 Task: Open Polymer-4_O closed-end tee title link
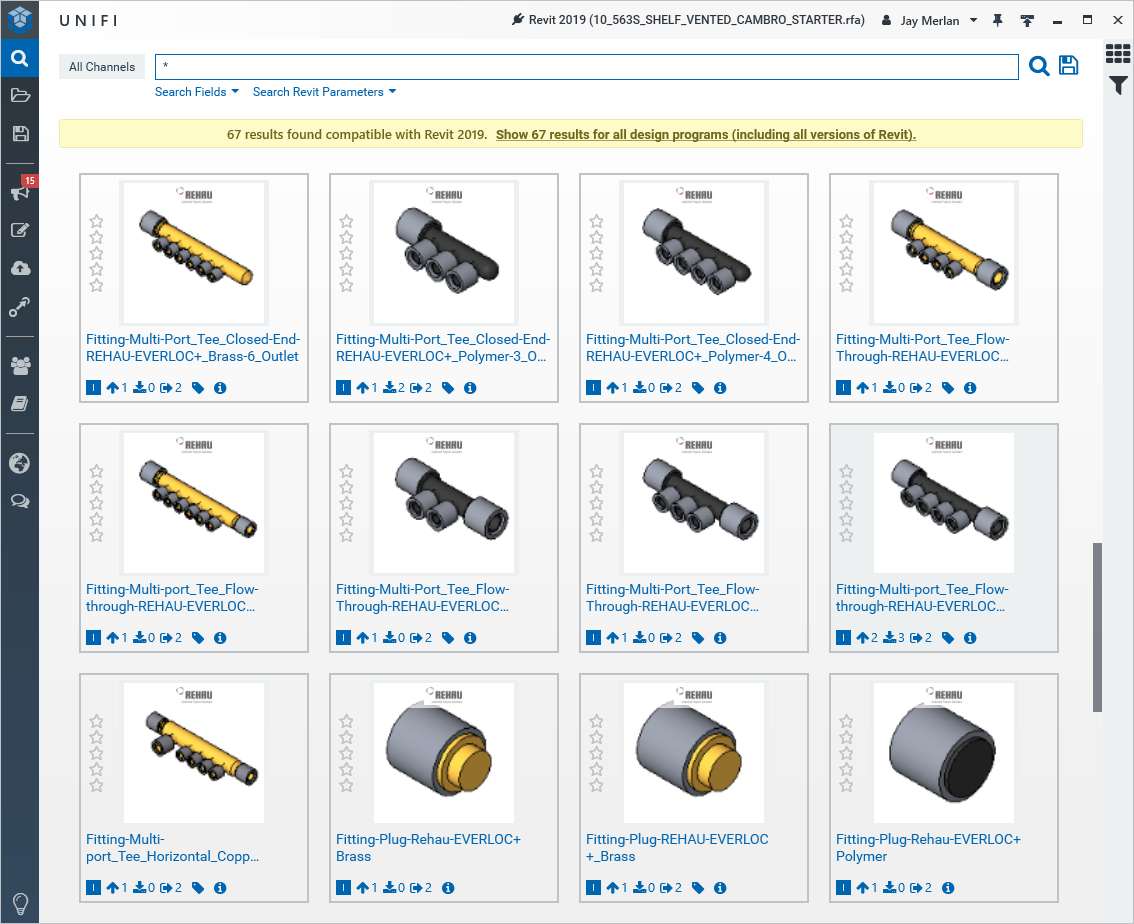pyautogui.click(x=693, y=348)
